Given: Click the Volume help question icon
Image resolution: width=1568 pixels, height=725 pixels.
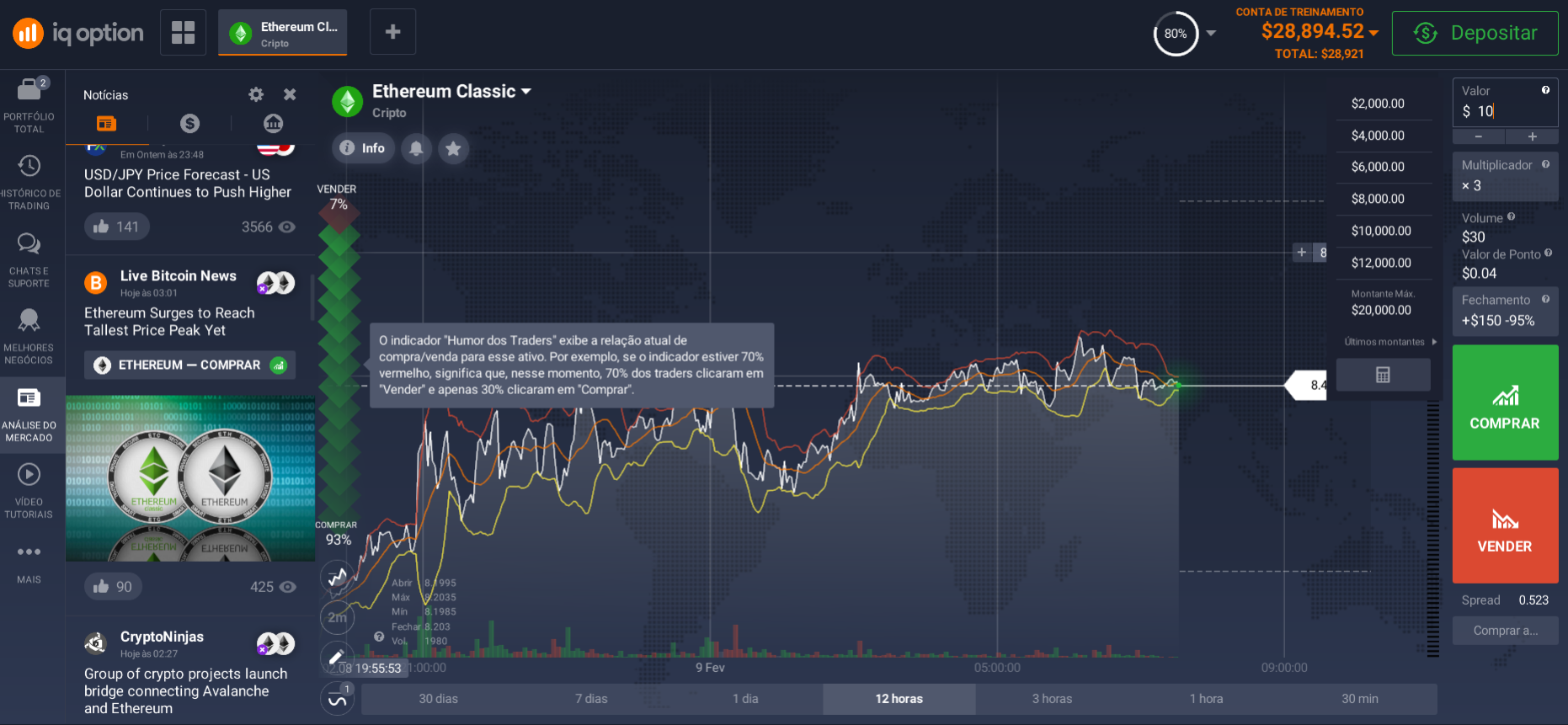Looking at the screenshot, I should 1511,216.
